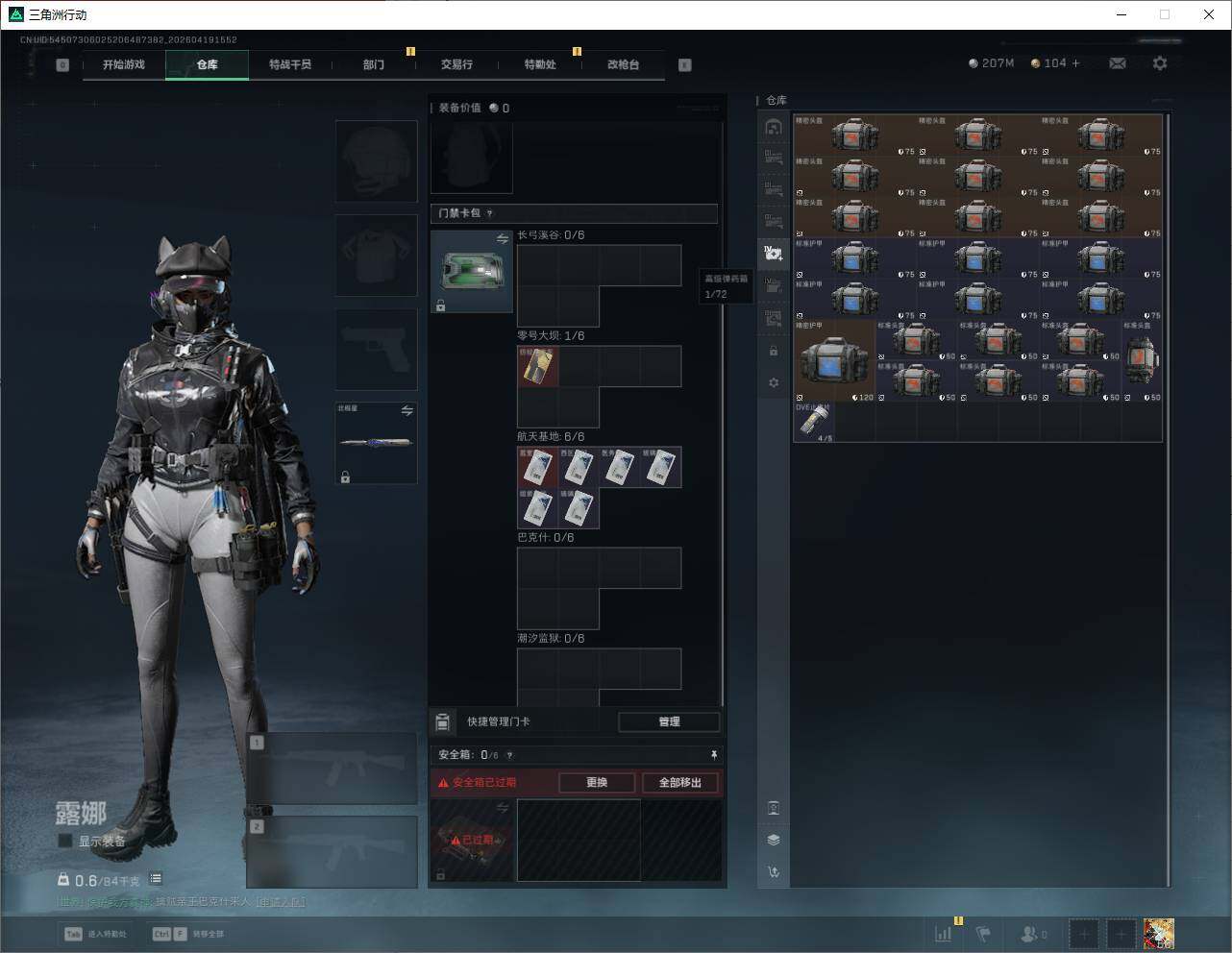The height and width of the screenshot is (953, 1232).
Task: Click the 快捷管理门卡 clipboard icon
Action: pyautogui.click(x=443, y=721)
